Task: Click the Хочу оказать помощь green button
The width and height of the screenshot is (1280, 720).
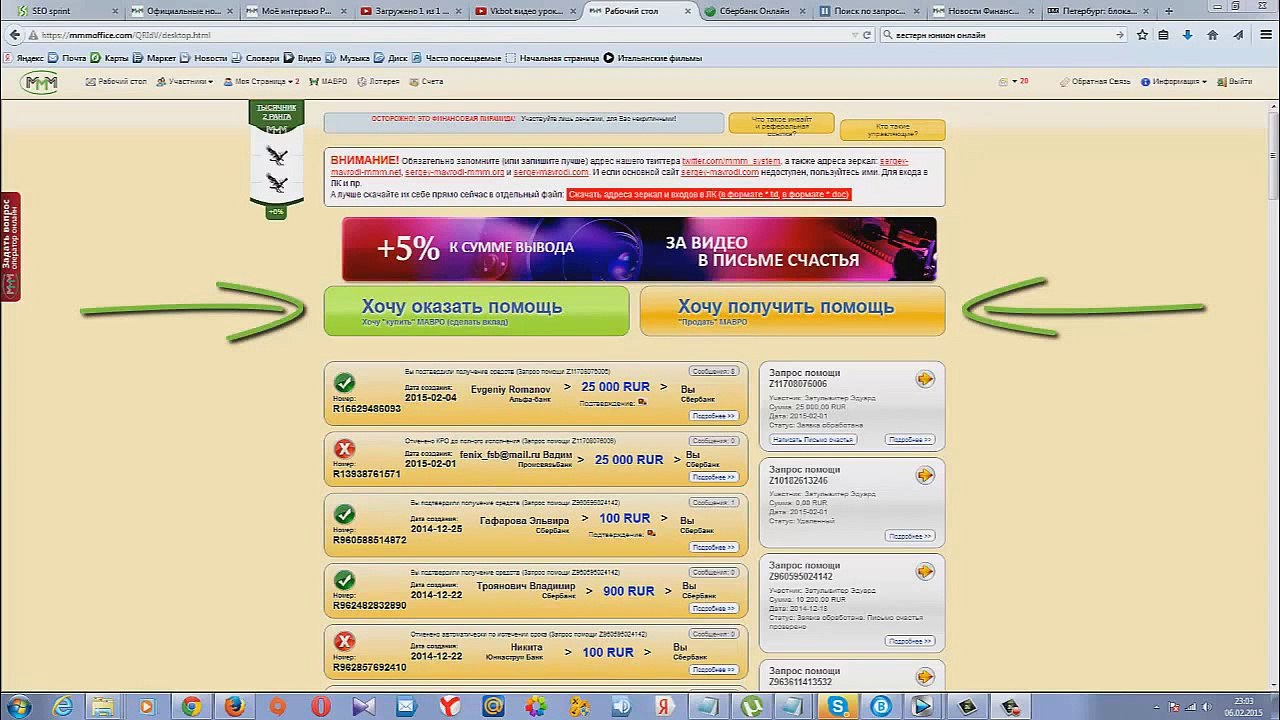Action: [x=476, y=311]
